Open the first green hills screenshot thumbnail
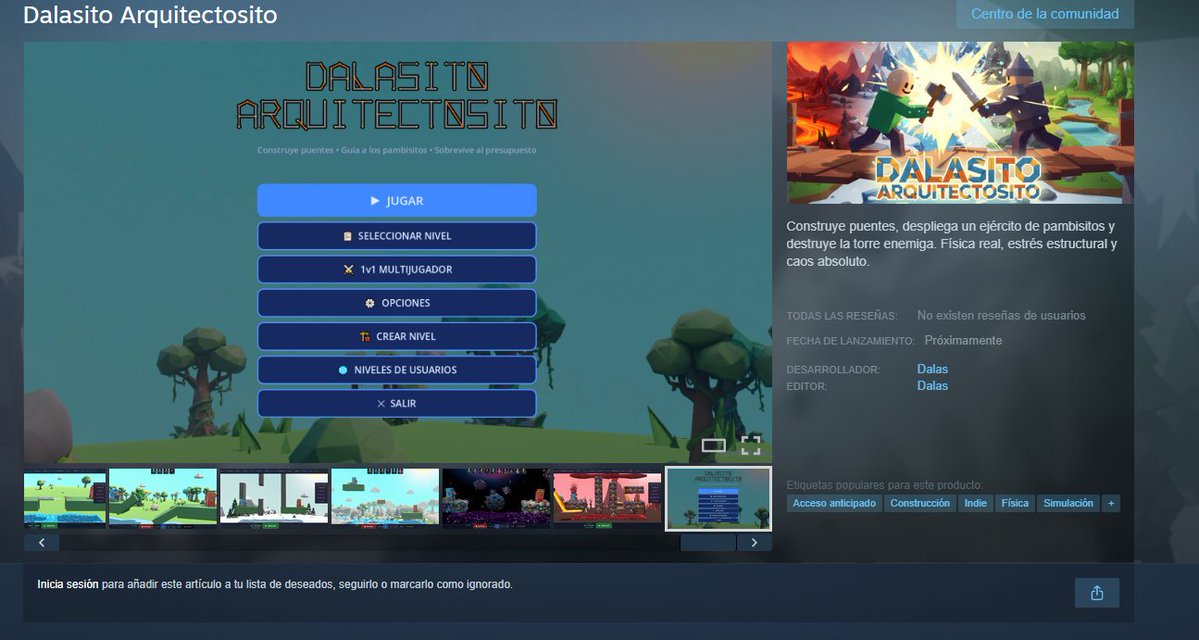Image resolution: width=1199 pixels, height=640 pixels. pyautogui.click(x=65, y=499)
